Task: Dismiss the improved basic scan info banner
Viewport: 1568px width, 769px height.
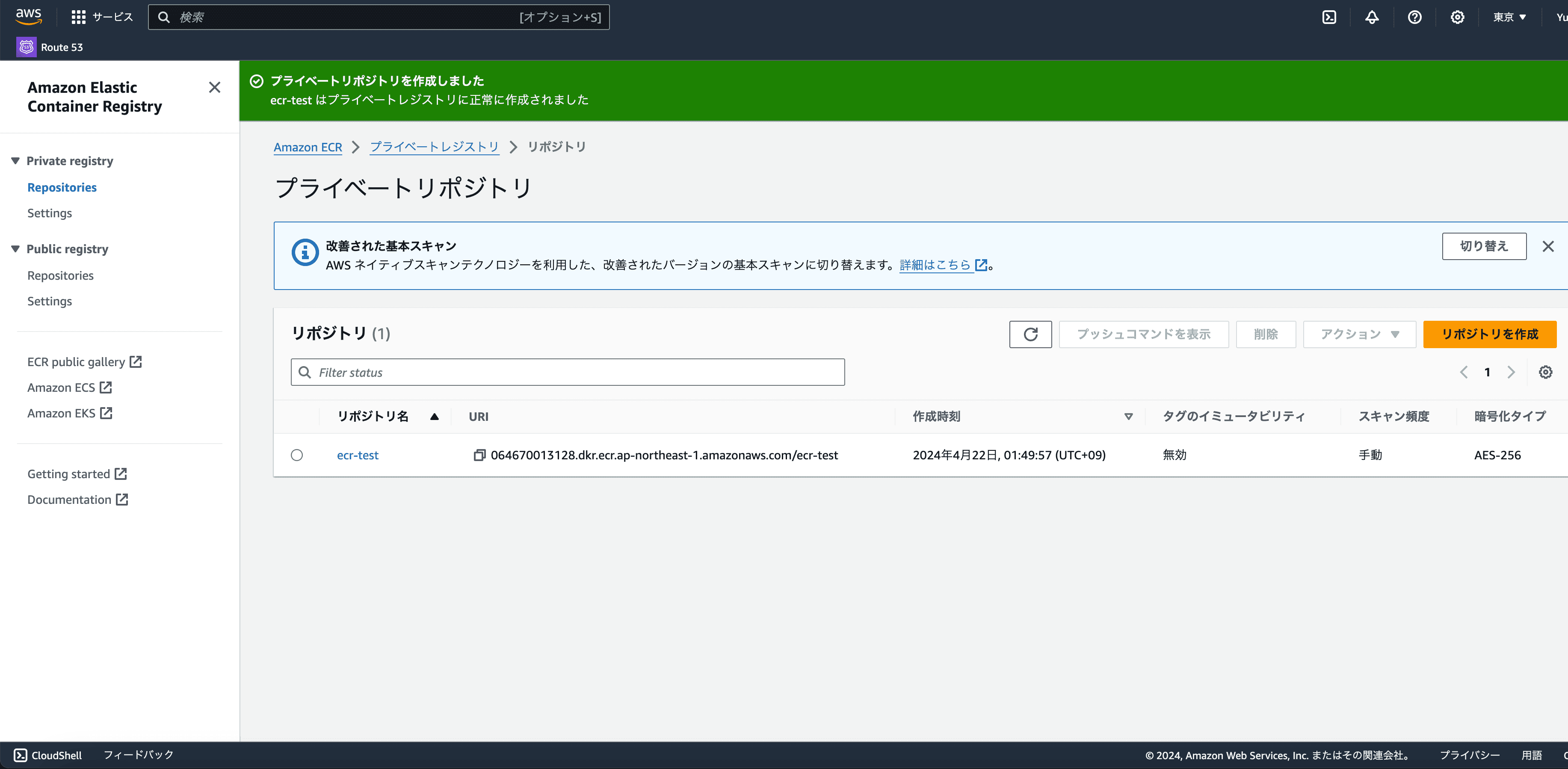Action: coord(1548,246)
